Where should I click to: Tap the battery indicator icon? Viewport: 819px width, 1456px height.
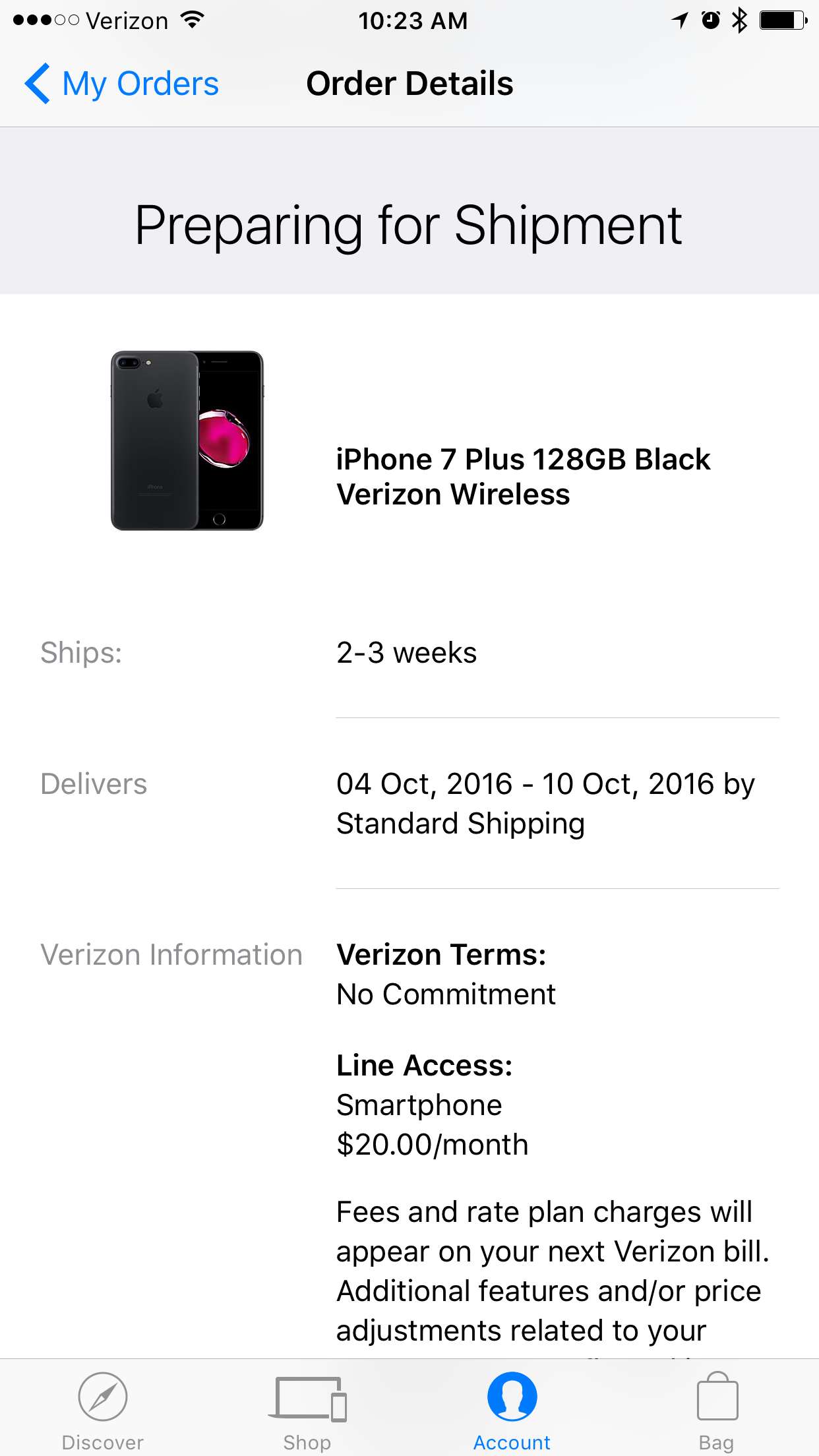[x=783, y=20]
